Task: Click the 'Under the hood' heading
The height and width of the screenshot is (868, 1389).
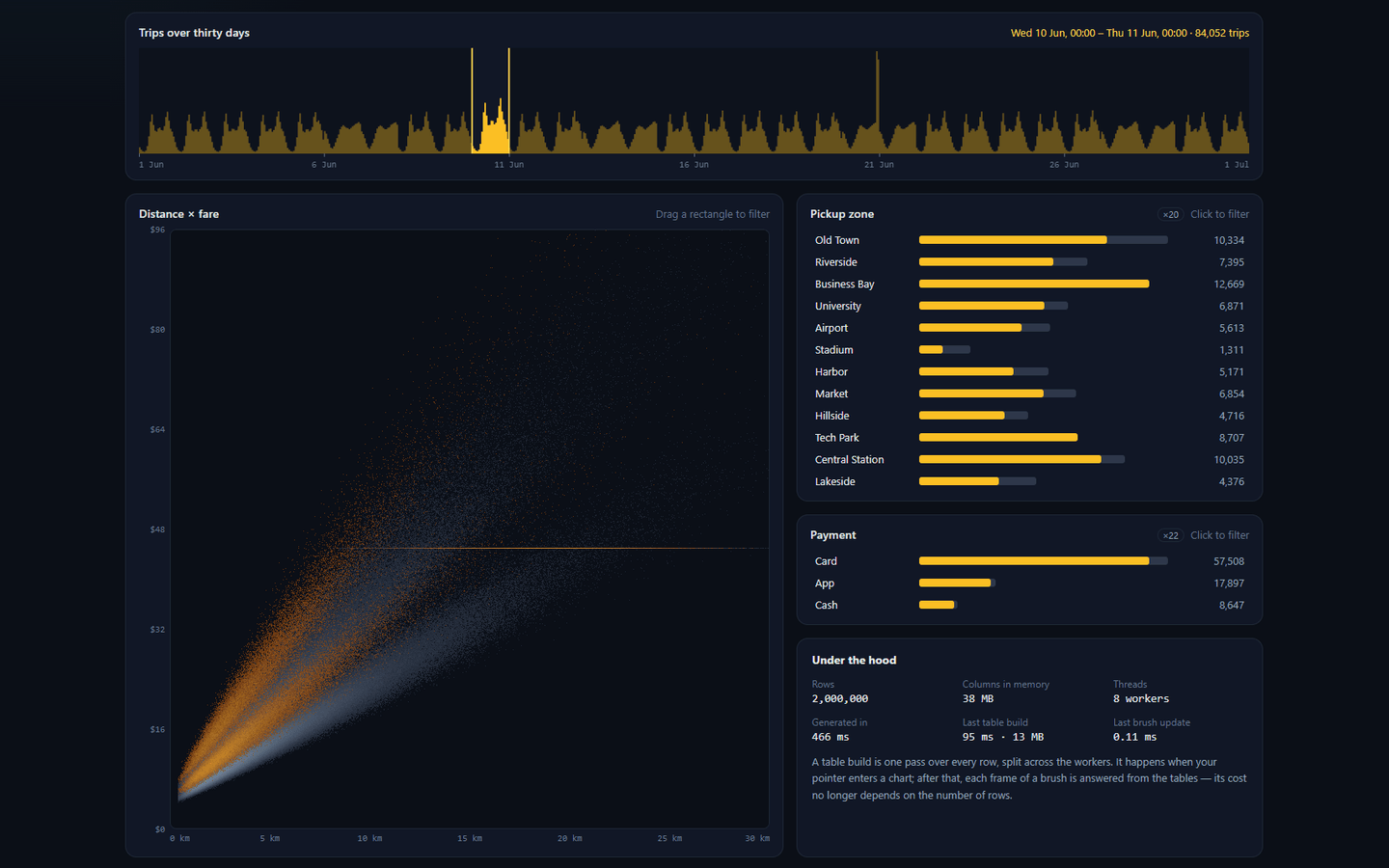Action: point(855,661)
